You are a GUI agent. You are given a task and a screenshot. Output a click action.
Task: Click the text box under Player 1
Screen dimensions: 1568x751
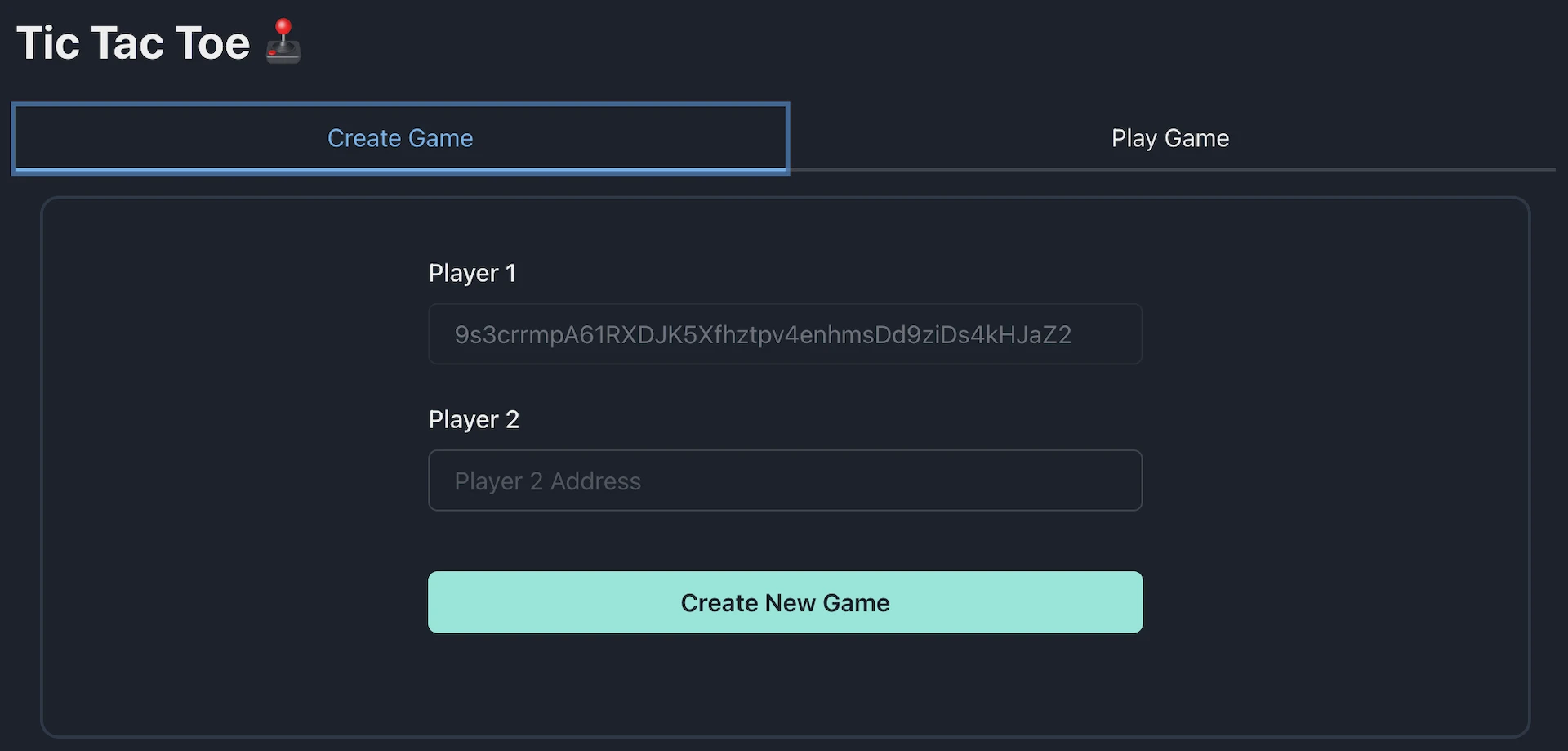[785, 334]
